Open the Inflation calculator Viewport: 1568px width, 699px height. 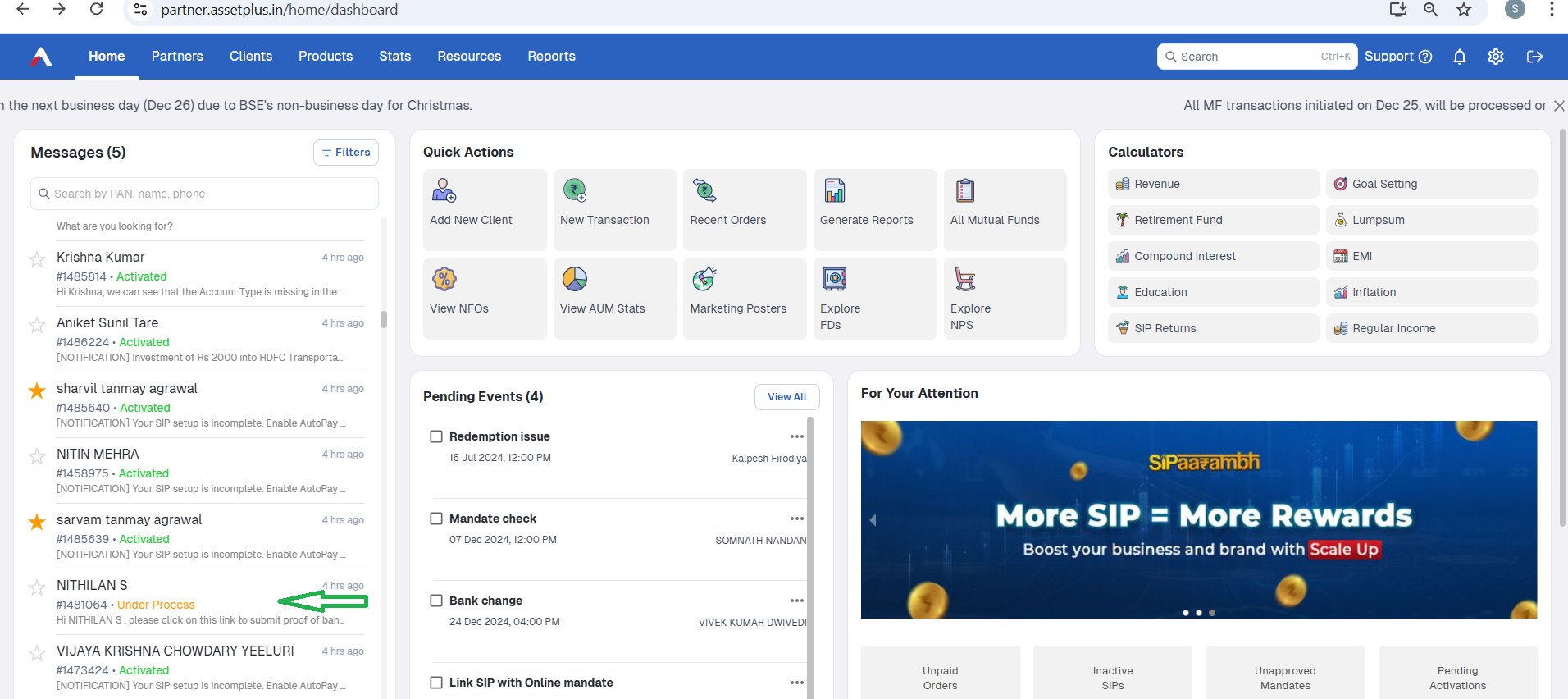pos(1431,292)
